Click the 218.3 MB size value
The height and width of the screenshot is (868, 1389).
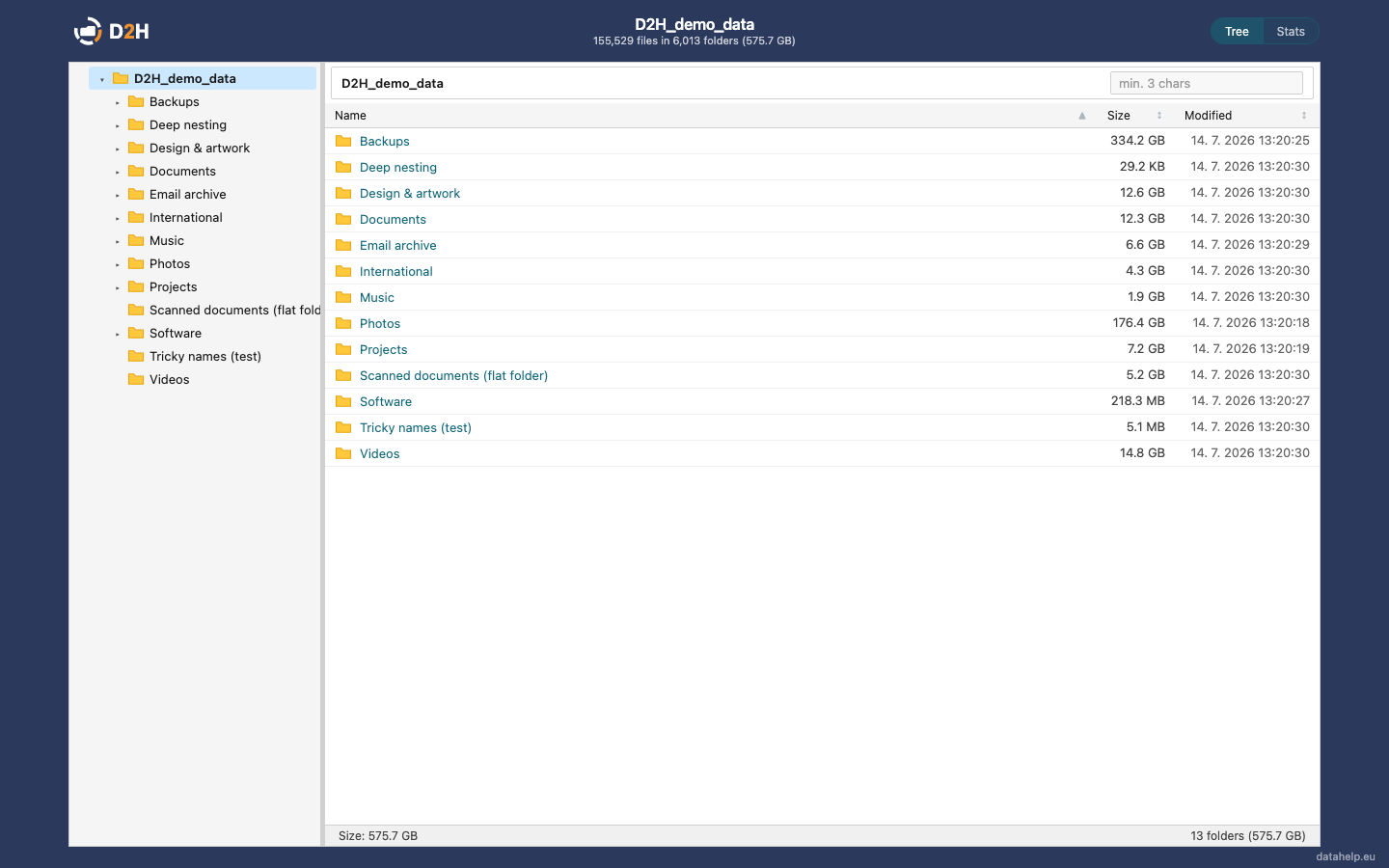point(1137,400)
